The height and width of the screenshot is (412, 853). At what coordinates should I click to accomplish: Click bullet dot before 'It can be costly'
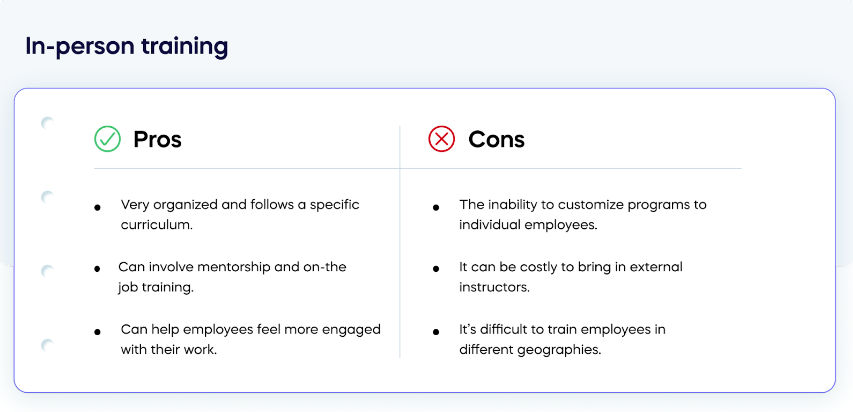click(436, 269)
